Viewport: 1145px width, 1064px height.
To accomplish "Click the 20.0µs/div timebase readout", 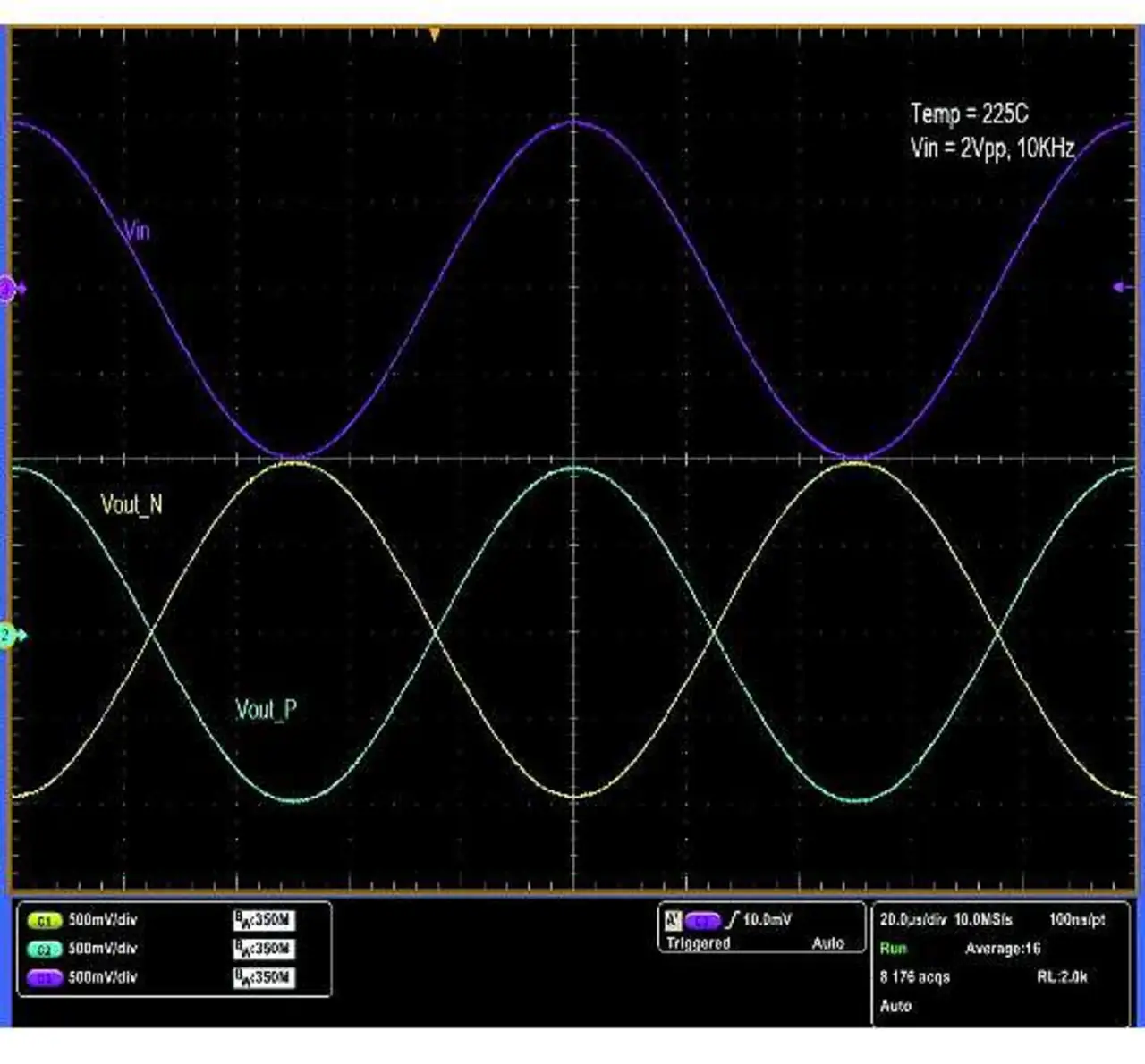I will [911, 919].
